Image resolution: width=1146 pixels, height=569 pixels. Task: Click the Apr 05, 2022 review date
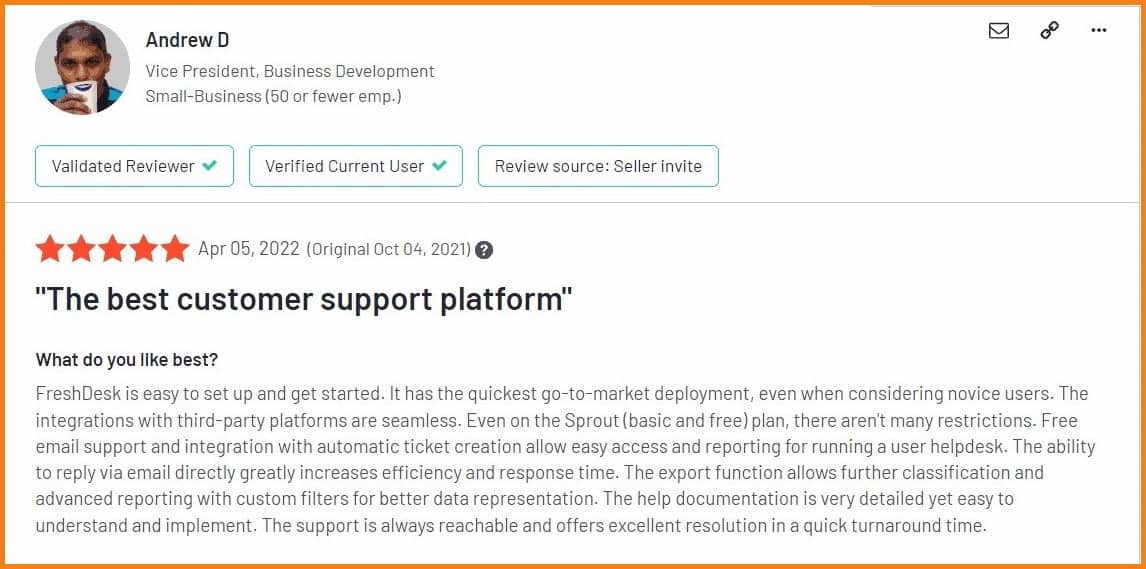coord(248,249)
